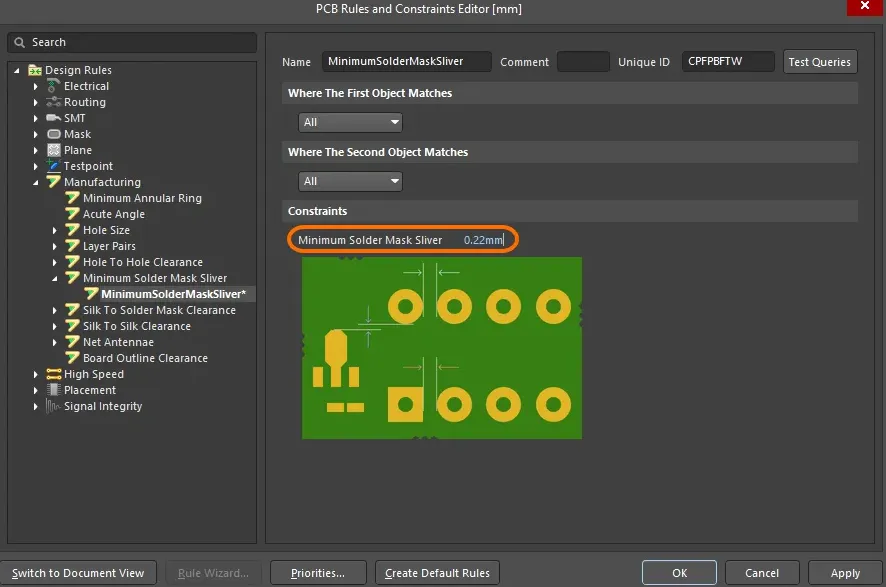Click the Routing category icon

click(x=54, y=102)
